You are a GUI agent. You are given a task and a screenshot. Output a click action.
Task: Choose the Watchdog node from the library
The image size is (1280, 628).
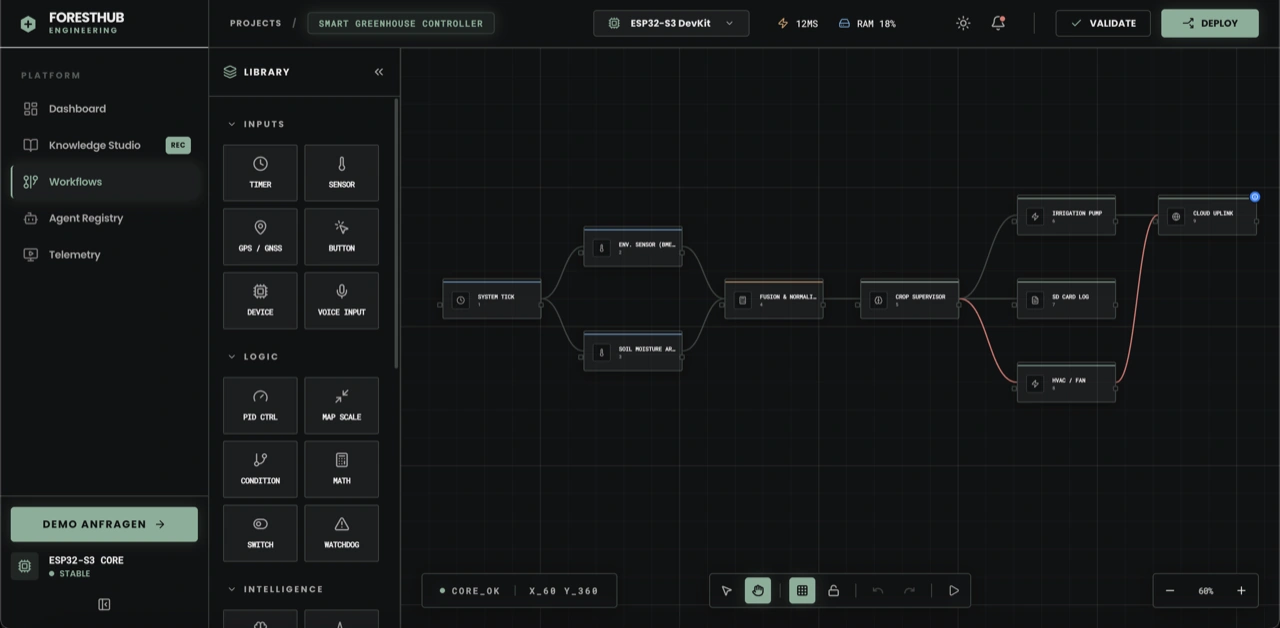click(x=341, y=533)
